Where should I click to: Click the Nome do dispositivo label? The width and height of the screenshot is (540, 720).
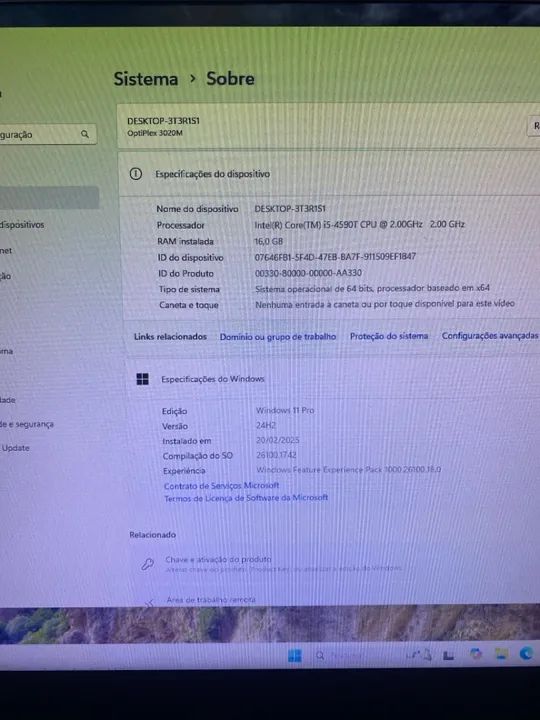point(197,209)
